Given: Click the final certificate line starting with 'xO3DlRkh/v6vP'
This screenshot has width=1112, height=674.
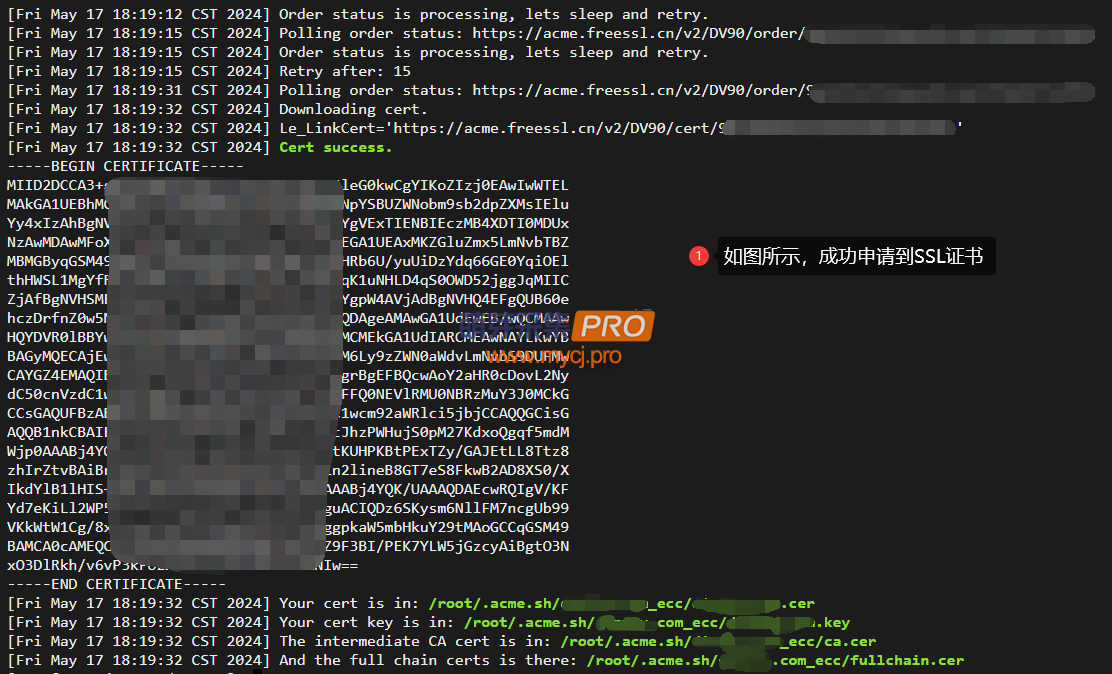Looking at the screenshot, I should coord(183,565).
